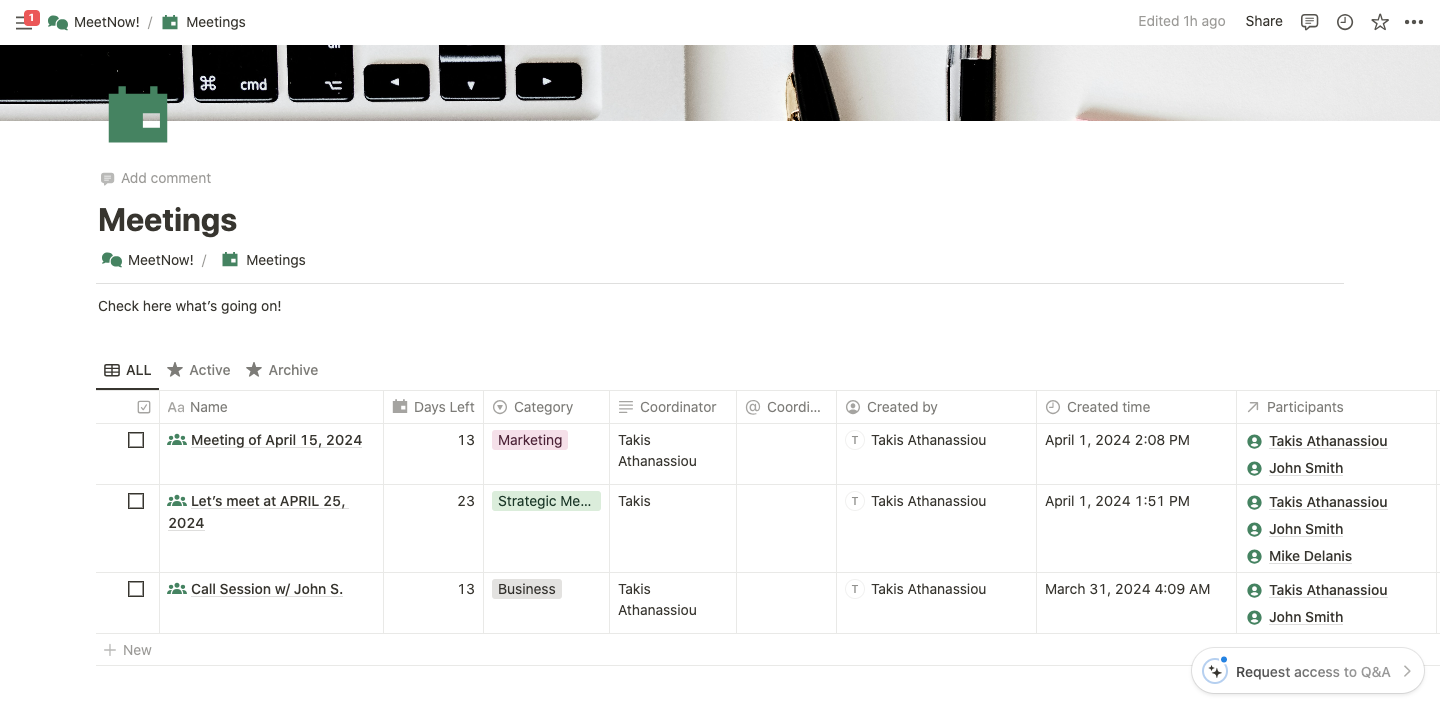This screenshot has width=1440, height=709.
Task: Open the Created time column header
Action: point(1137,407)
